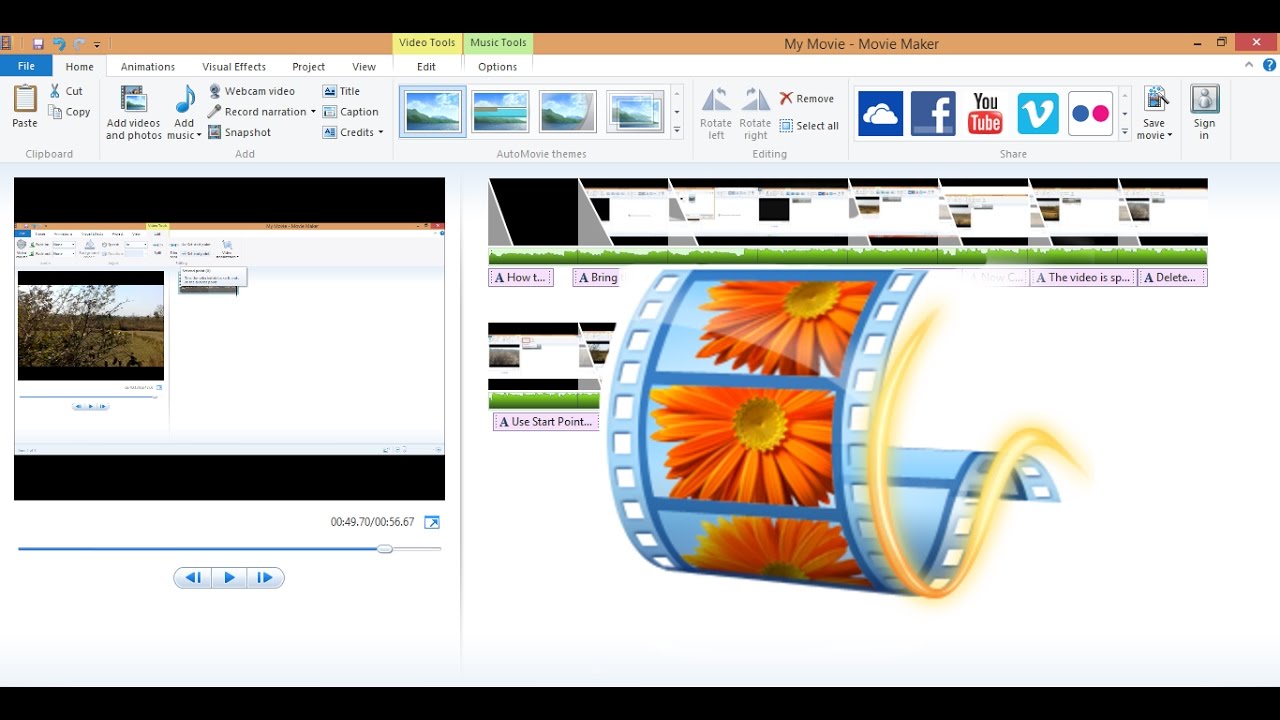Share movie to Vimeo
This screenshot has height=720, width=1280.
point(1038,114)
